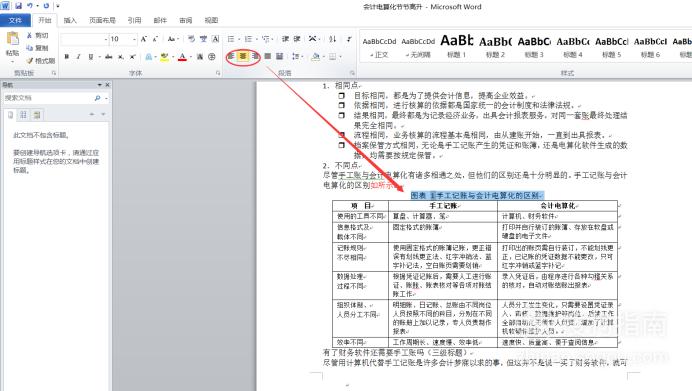Activate the Format Painter 格式刷
The height and width of the screenshot is (391, 692).
[40, 60]
